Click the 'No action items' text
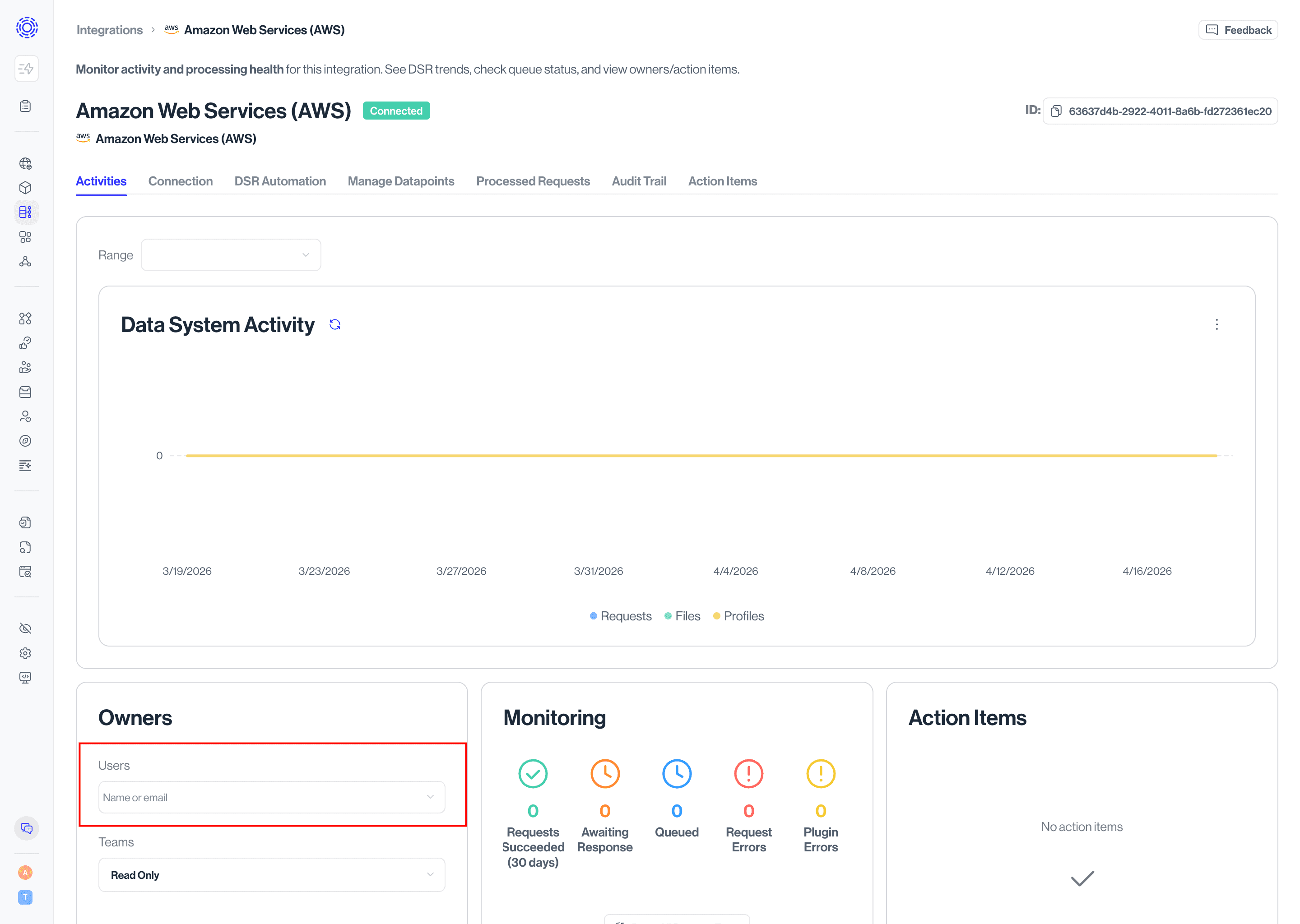 (x=1082, y=827)
